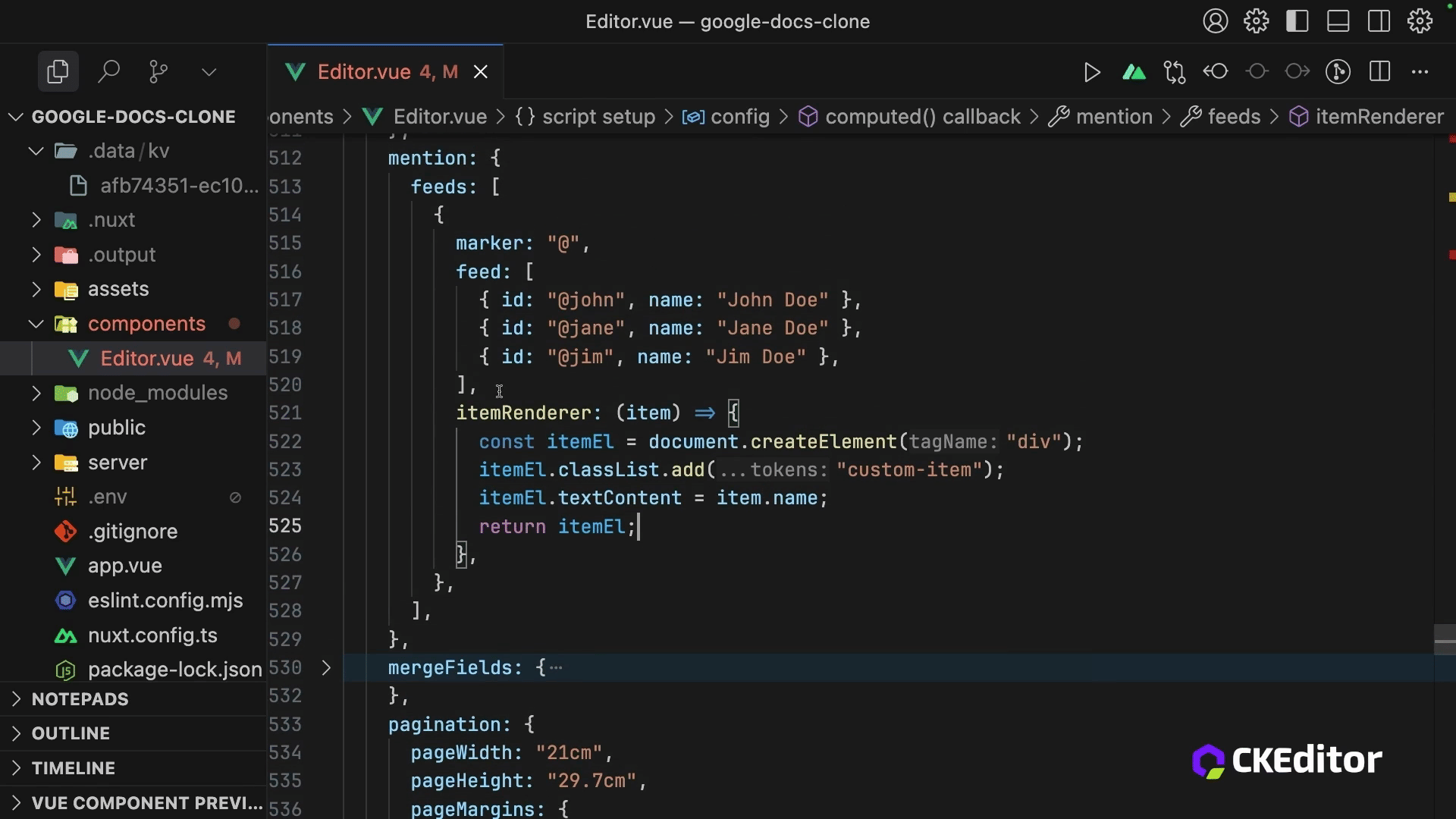Screen dimensions: 1456x819
Task: Expand the TIMELINE section
Action: [133, 768]
